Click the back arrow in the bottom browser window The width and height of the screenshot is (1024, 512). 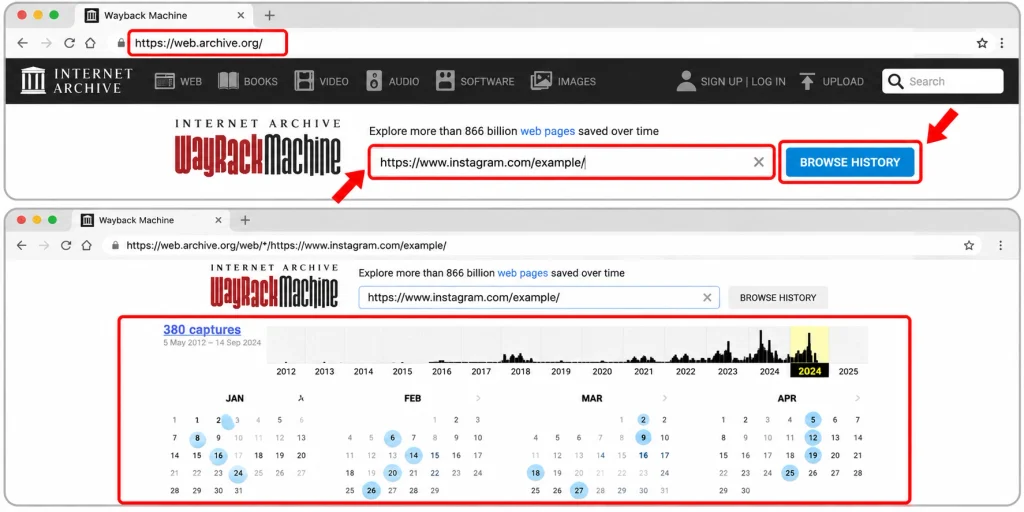pyautogui.click(x=22, y=246)
